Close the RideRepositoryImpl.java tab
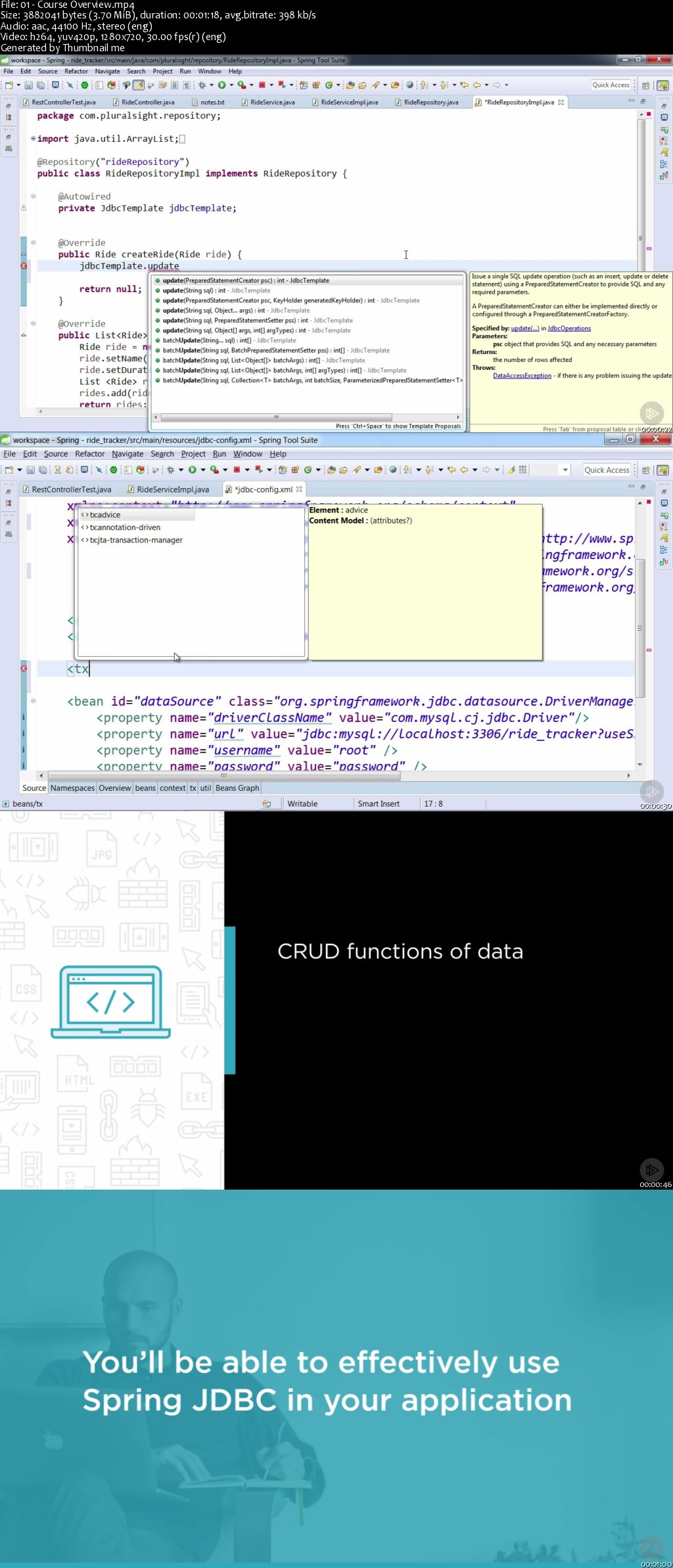673x1568 pixels. pos(561,102)
